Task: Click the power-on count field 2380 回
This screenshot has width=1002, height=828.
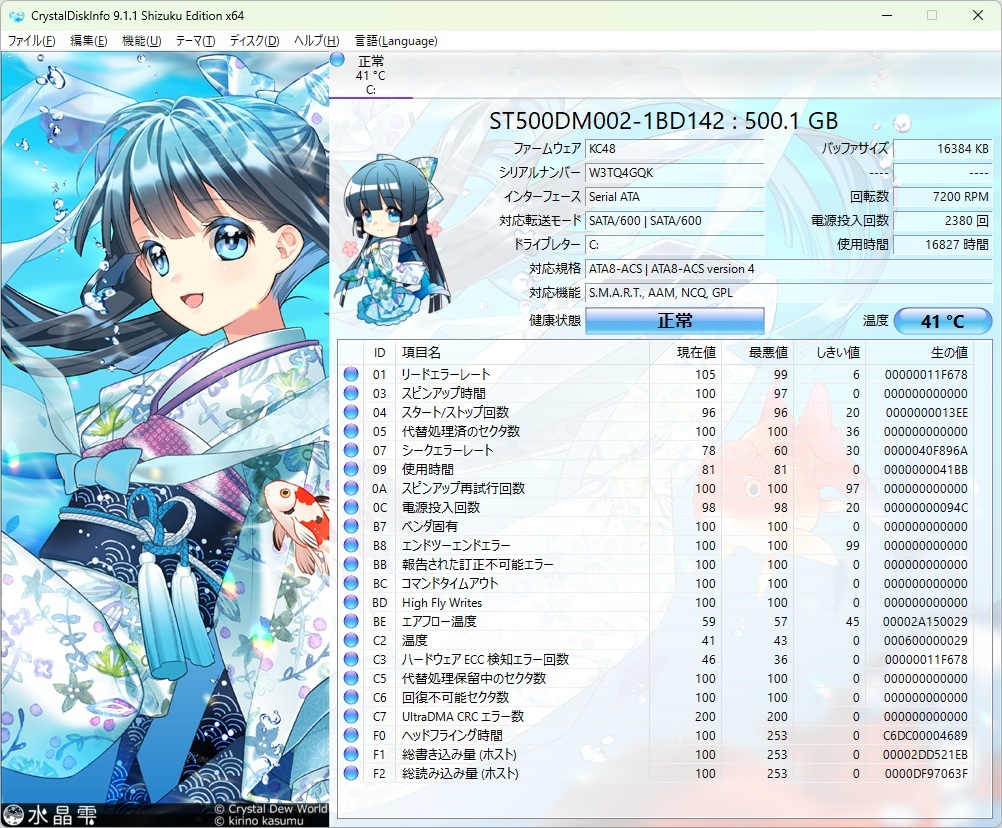Action: tap(943, 220)
